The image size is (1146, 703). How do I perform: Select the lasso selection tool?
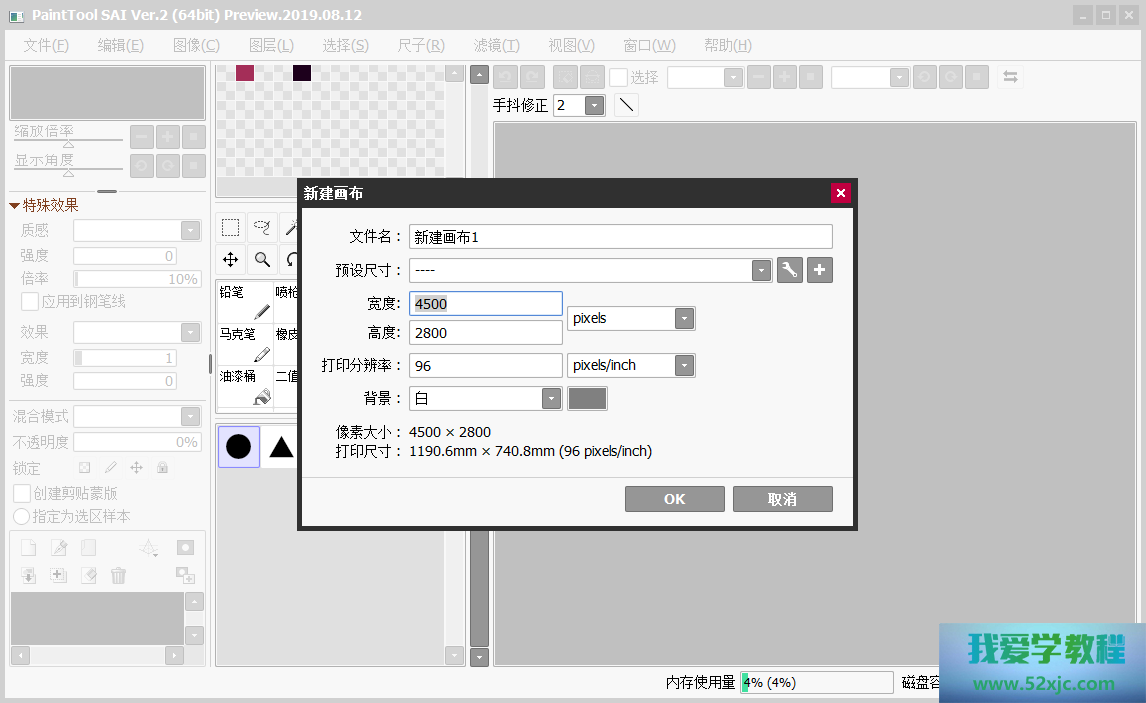[262, 227]
